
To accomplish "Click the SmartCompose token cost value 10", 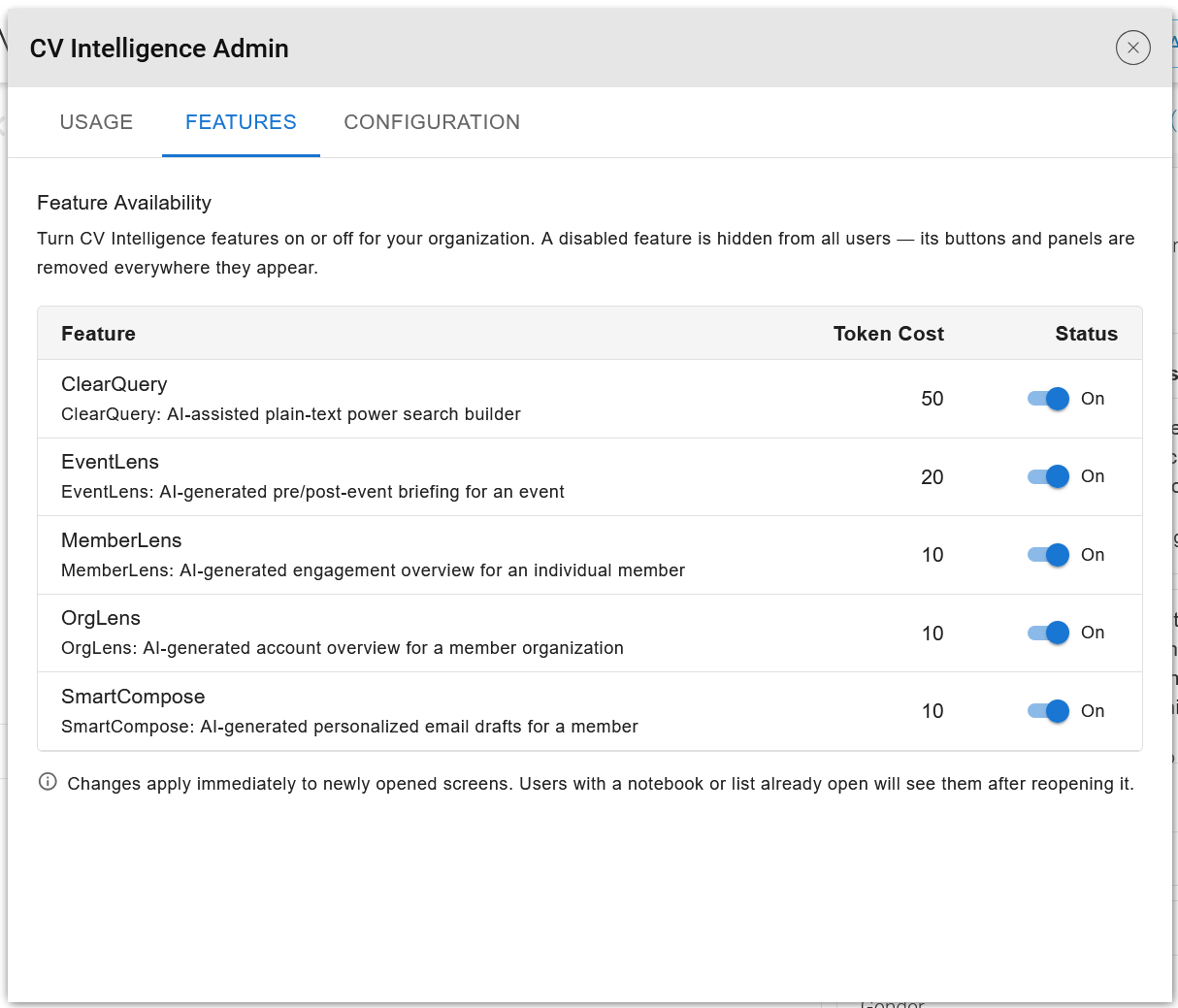I will [x=933, y=711].
